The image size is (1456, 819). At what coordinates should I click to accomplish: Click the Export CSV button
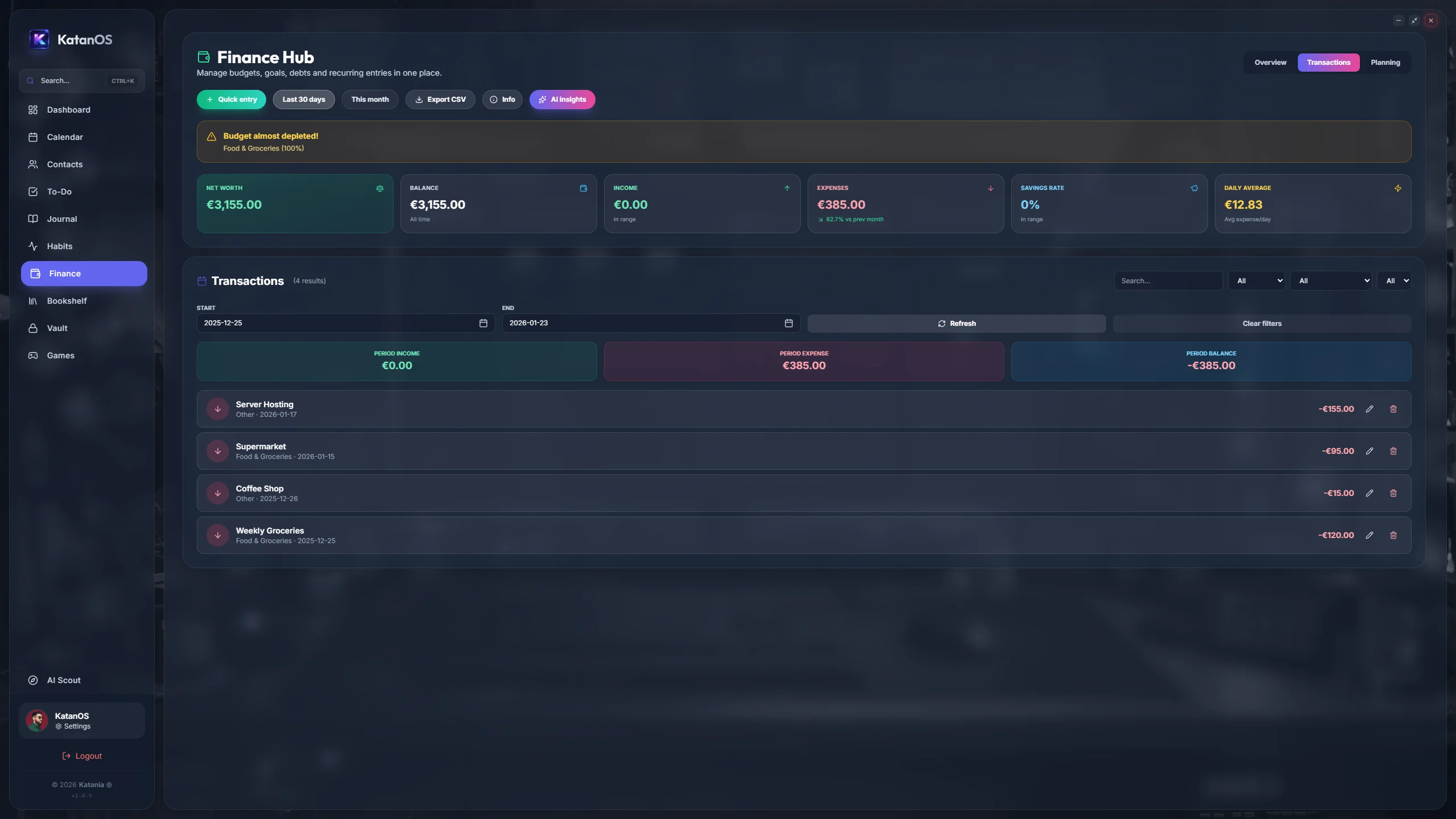click(x=440, y=100)
